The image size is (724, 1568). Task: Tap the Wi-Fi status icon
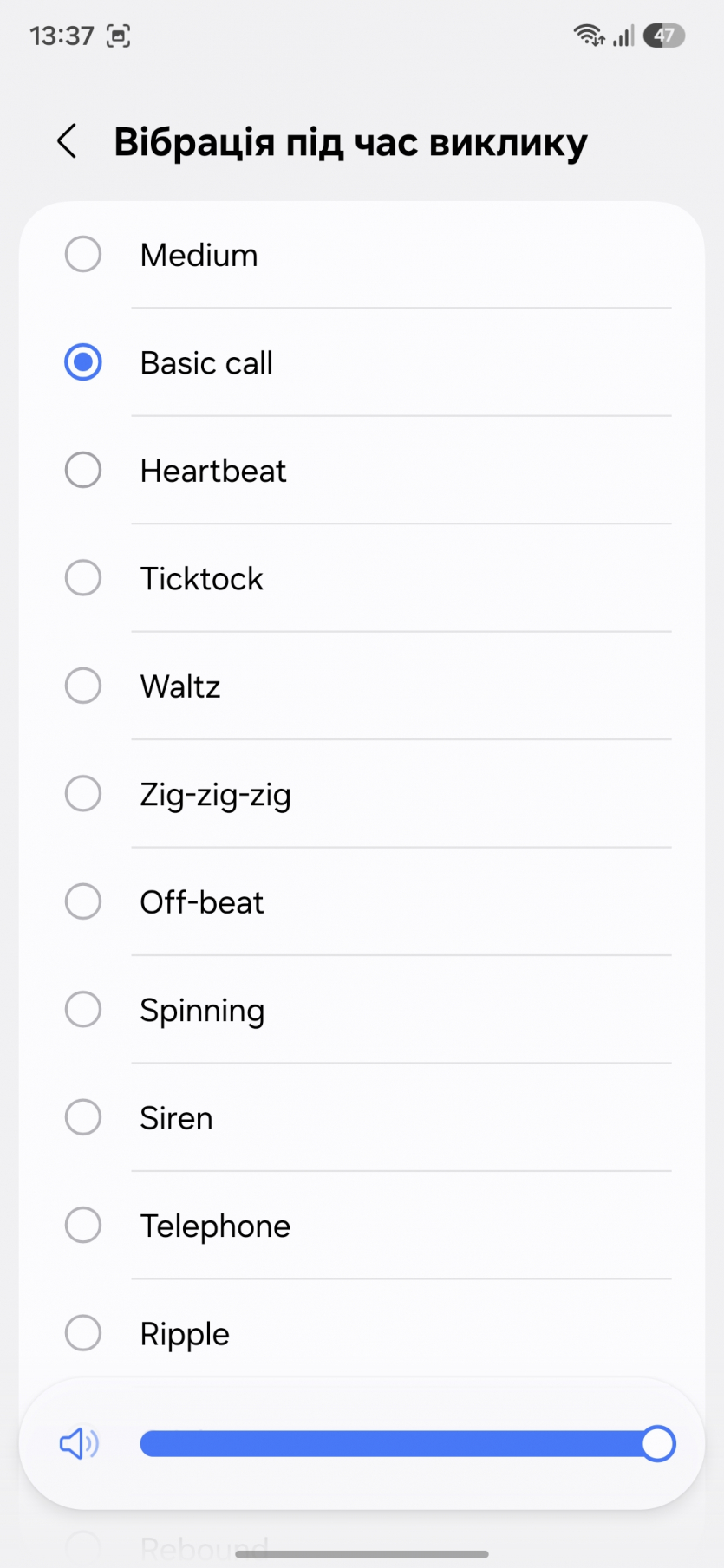(589, 36)
